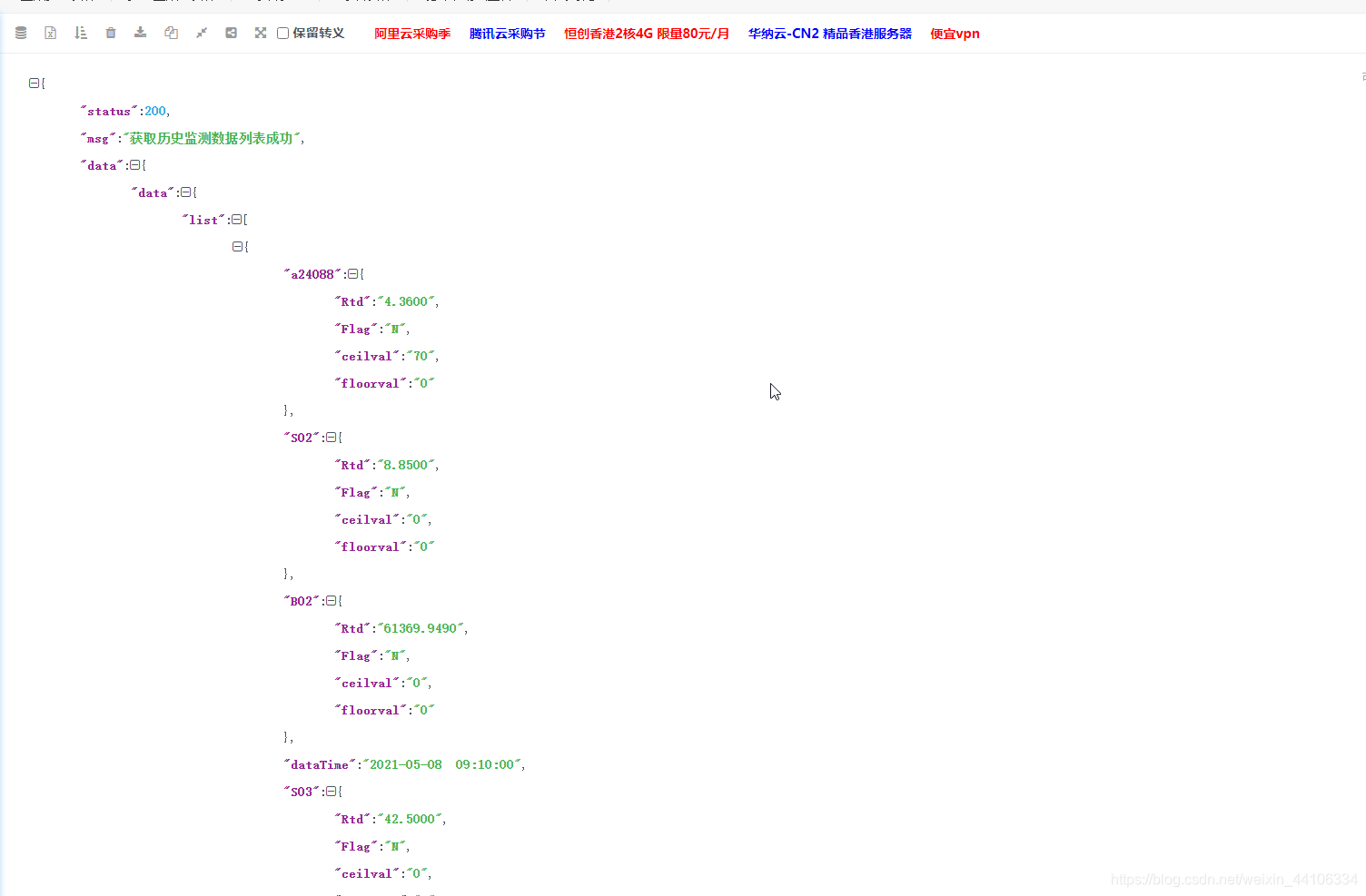
Task: Click the Excel export icon
Action: (x=51, y=33)
